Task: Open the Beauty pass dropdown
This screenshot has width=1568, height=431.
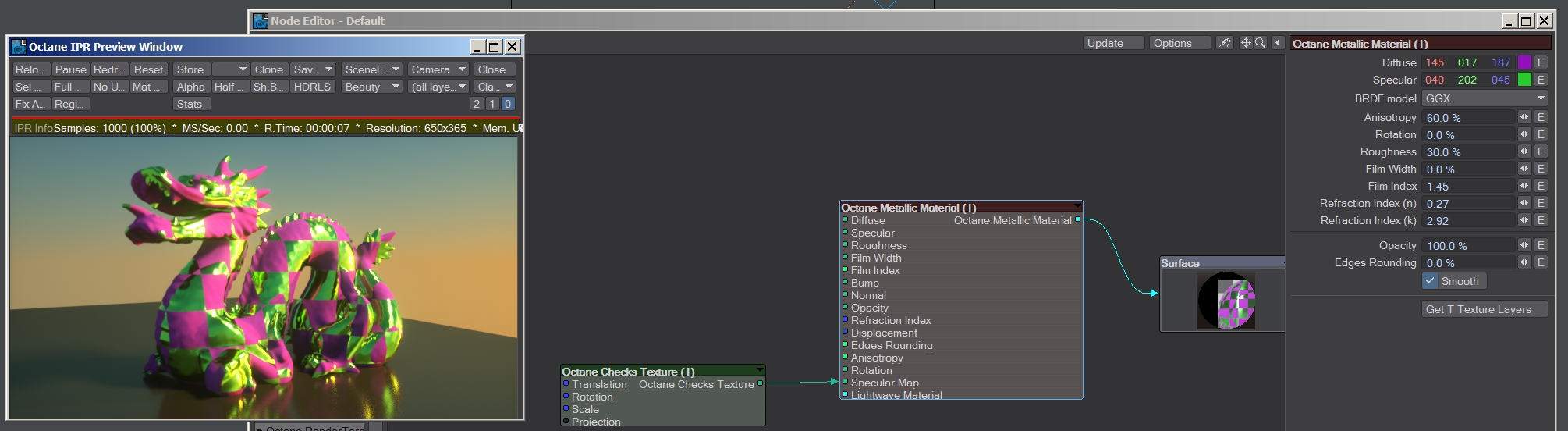Action: pyautogui.click(x=372, y=87)
